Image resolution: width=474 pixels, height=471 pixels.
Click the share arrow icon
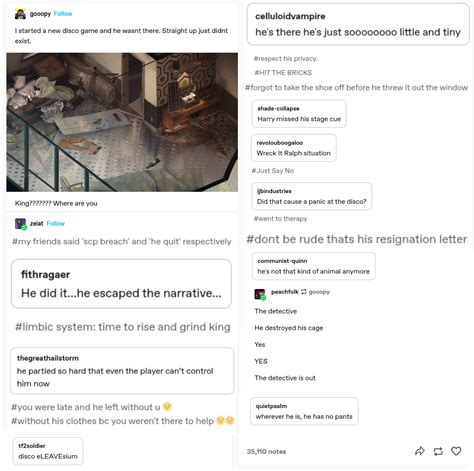point(420,451)
